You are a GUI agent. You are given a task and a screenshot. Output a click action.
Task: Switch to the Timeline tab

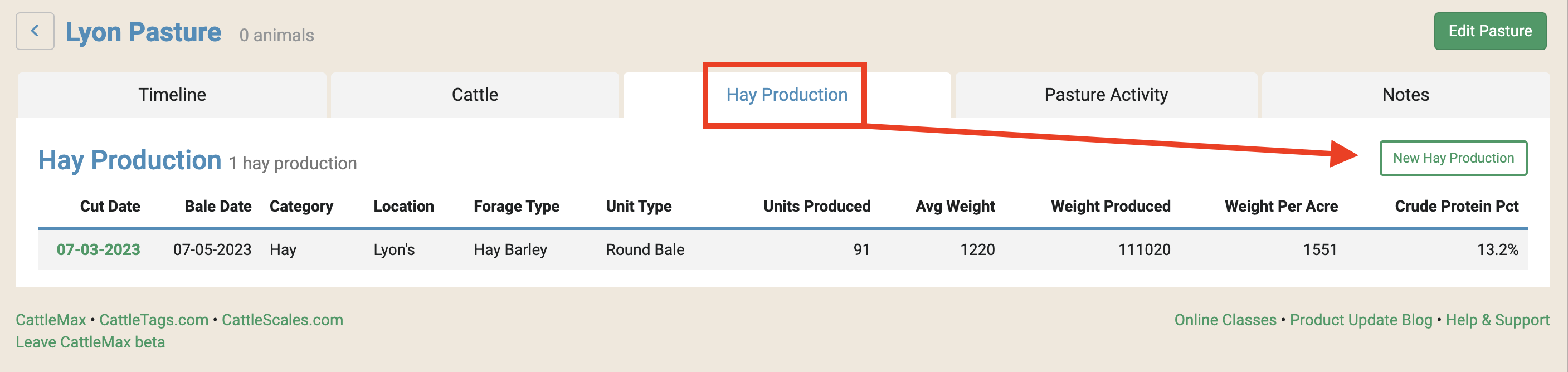click(172, 94)
